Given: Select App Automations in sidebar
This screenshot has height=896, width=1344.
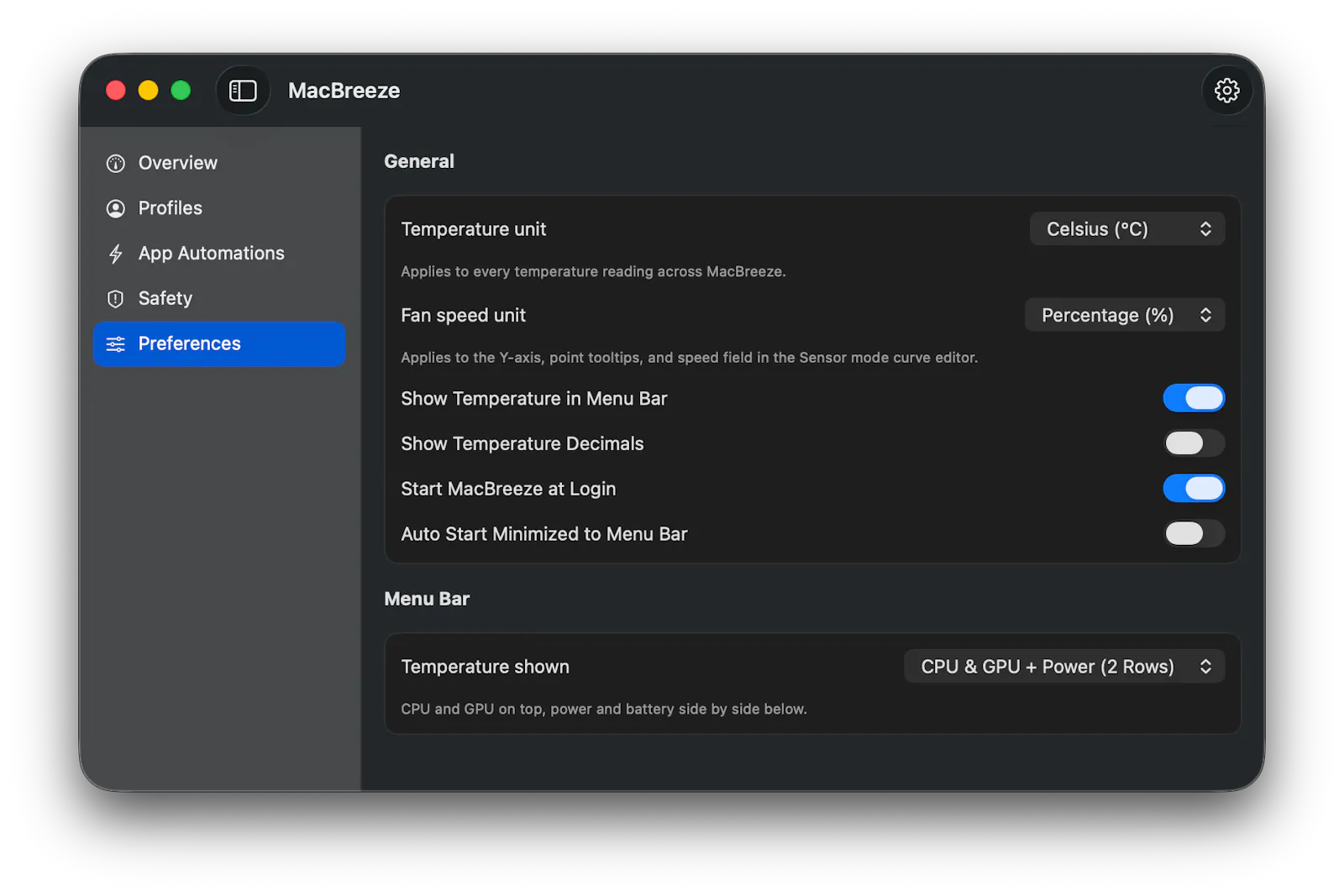Looking at the screenshot, I should pos(219,254).
